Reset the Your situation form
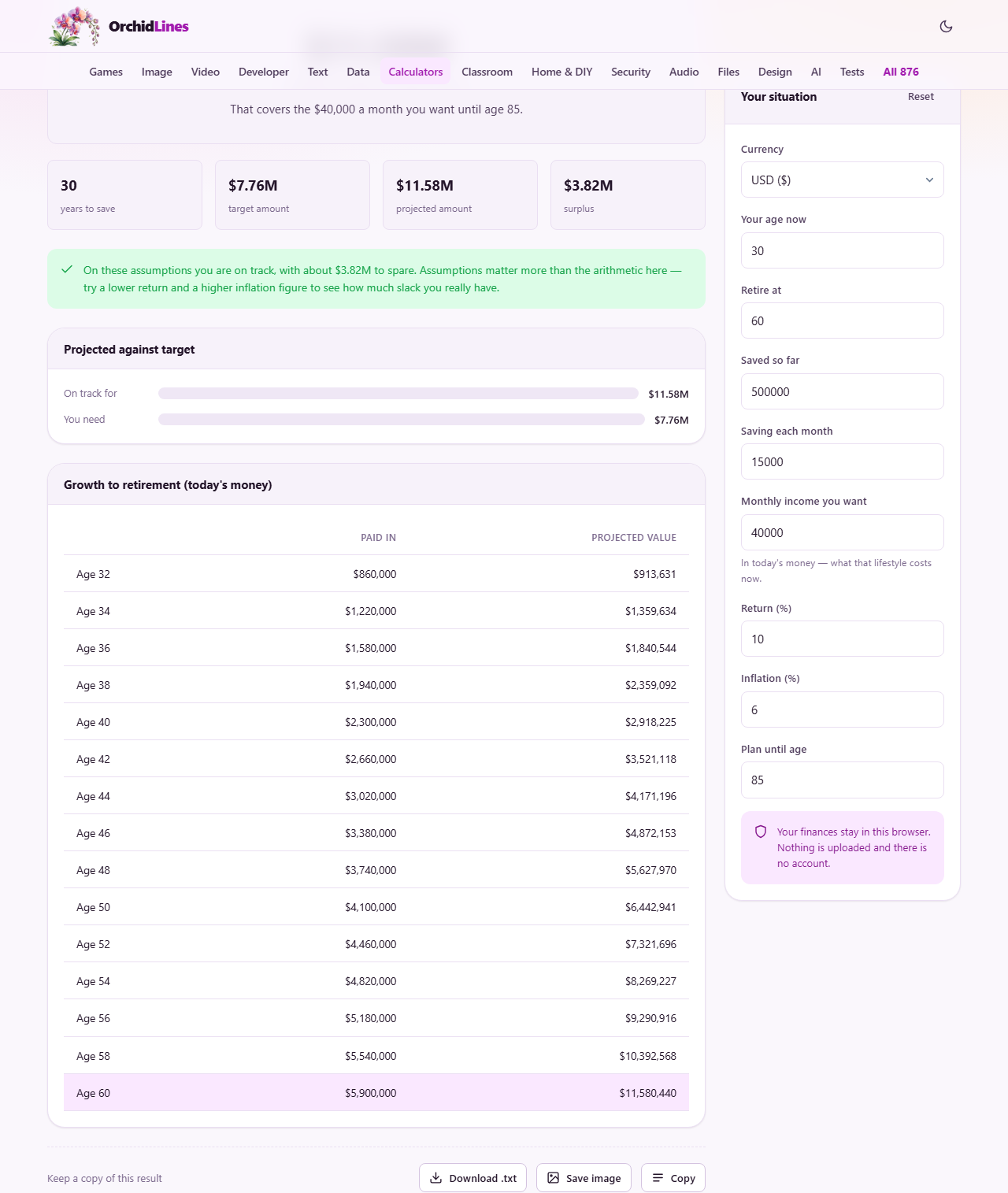Viewport: 1008px width, 1193px height. click(x=921, y=97)
